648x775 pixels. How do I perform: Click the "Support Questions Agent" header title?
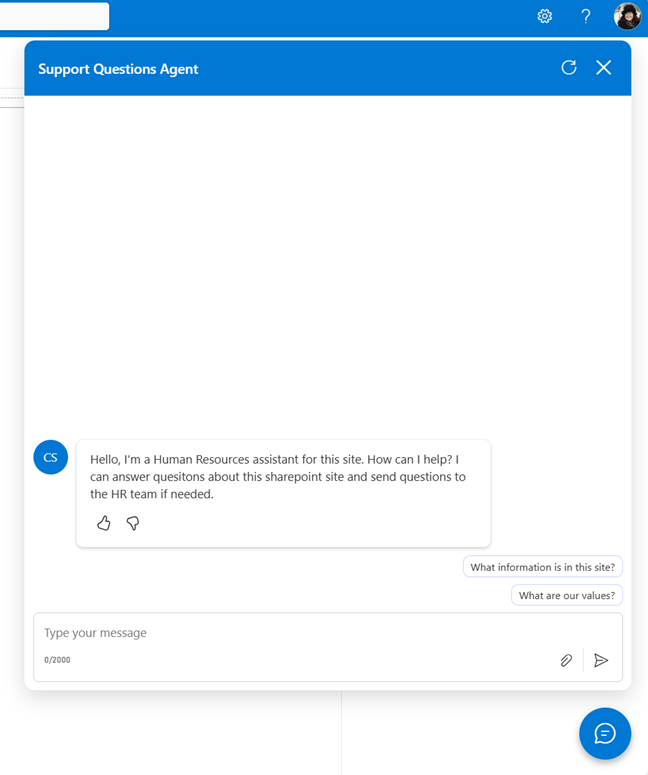tap(118, 69)
